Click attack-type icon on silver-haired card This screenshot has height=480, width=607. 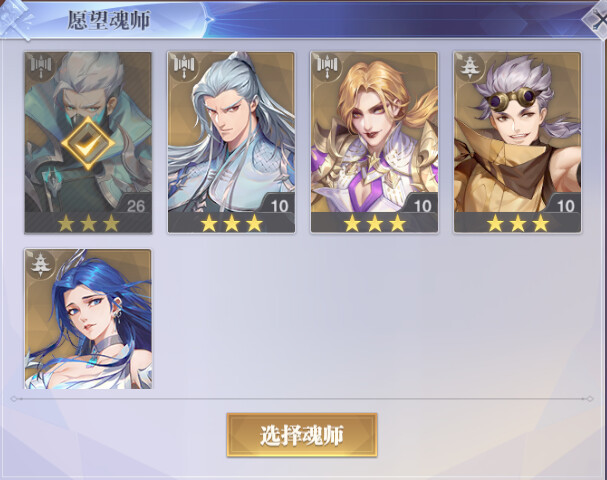(x=184, y=67)
